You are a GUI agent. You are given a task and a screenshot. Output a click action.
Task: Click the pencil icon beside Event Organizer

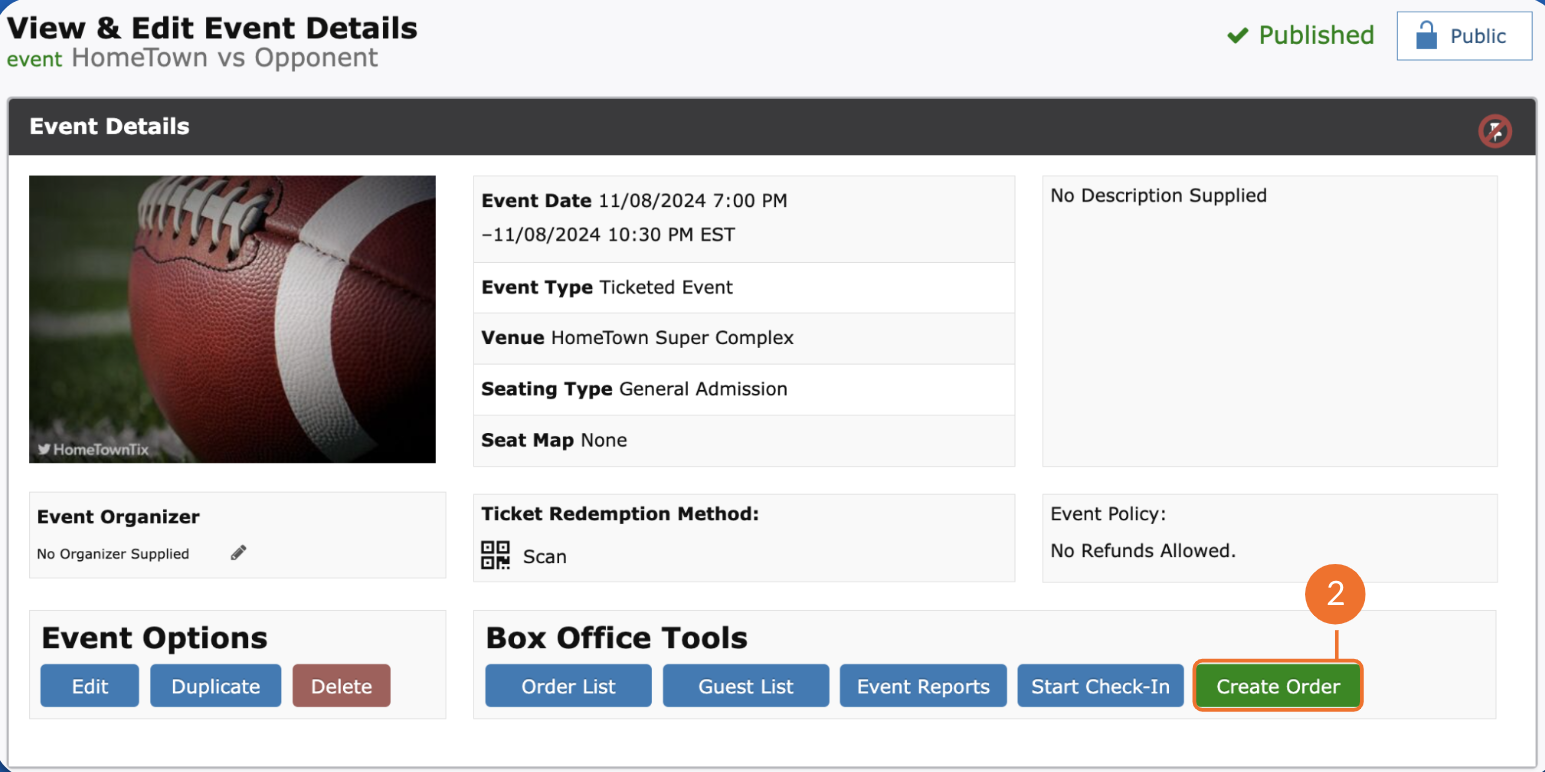point(238,553)
